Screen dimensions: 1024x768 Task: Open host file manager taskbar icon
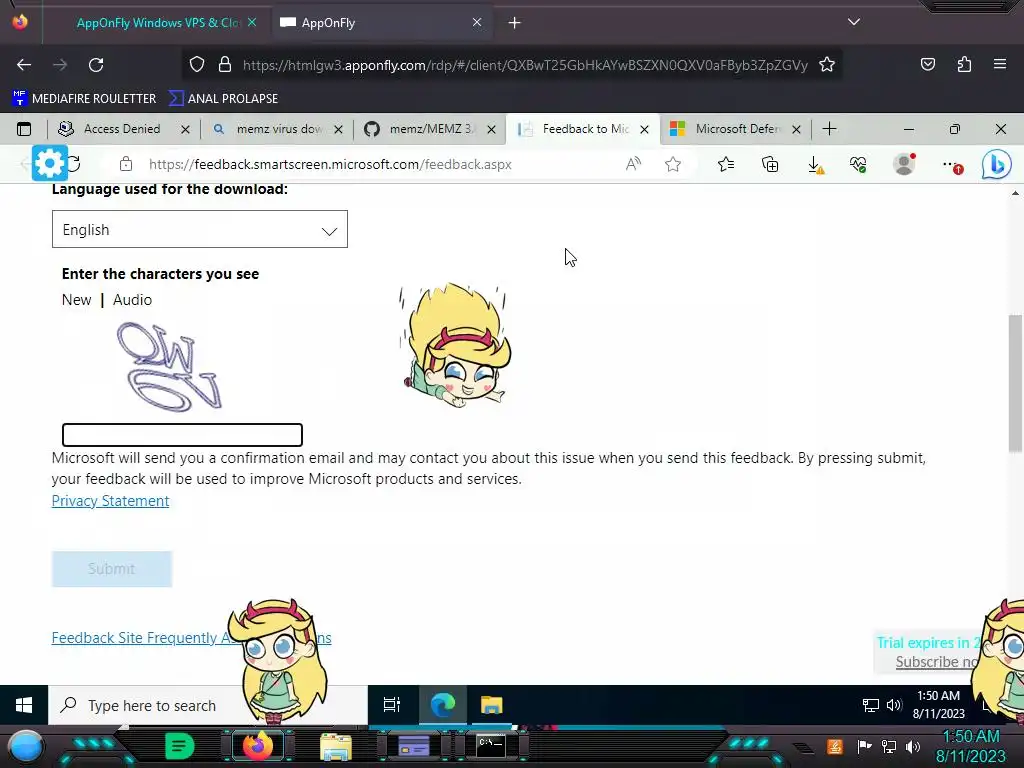pos(336,747)
